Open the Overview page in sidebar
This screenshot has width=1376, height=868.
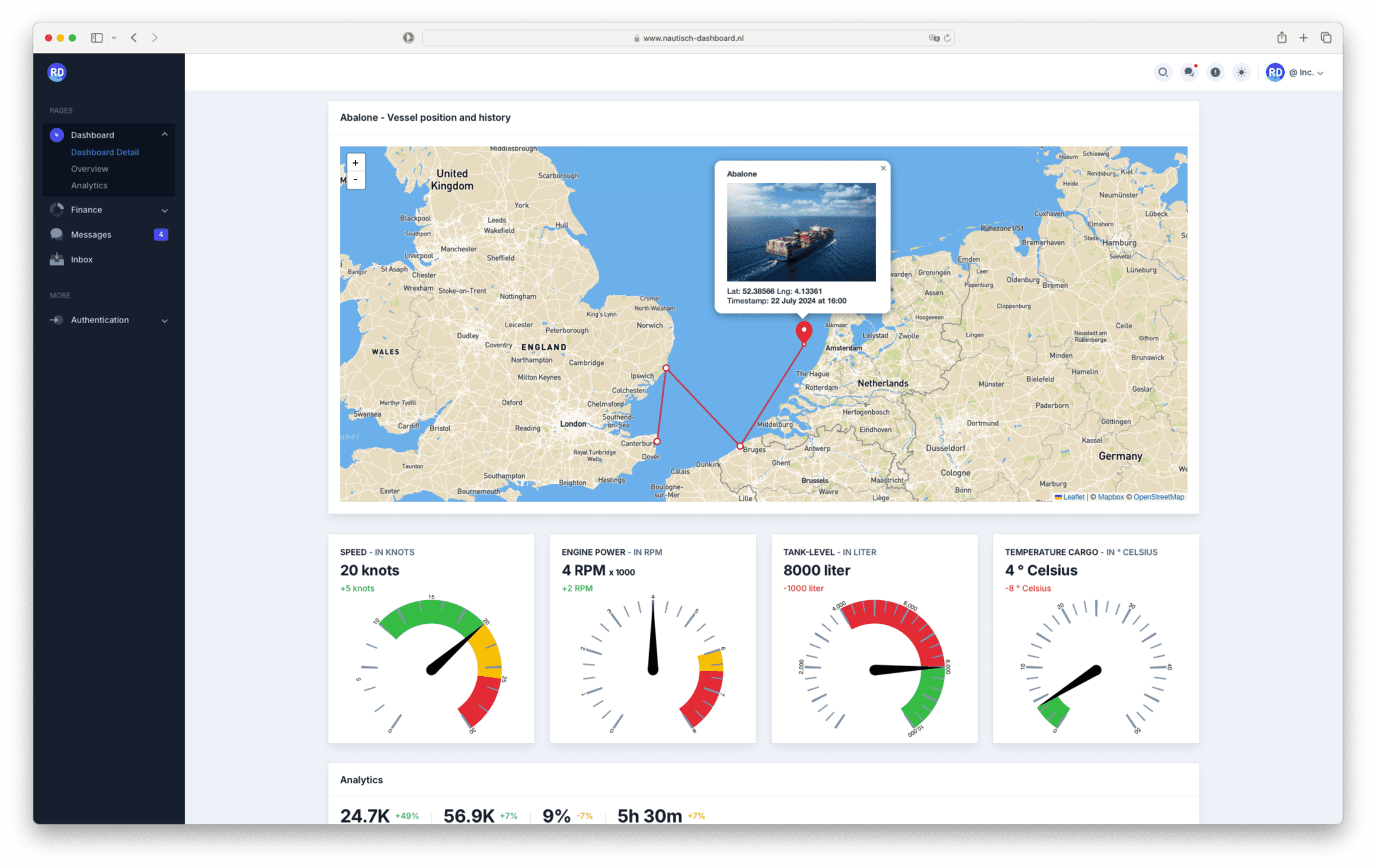89,169
